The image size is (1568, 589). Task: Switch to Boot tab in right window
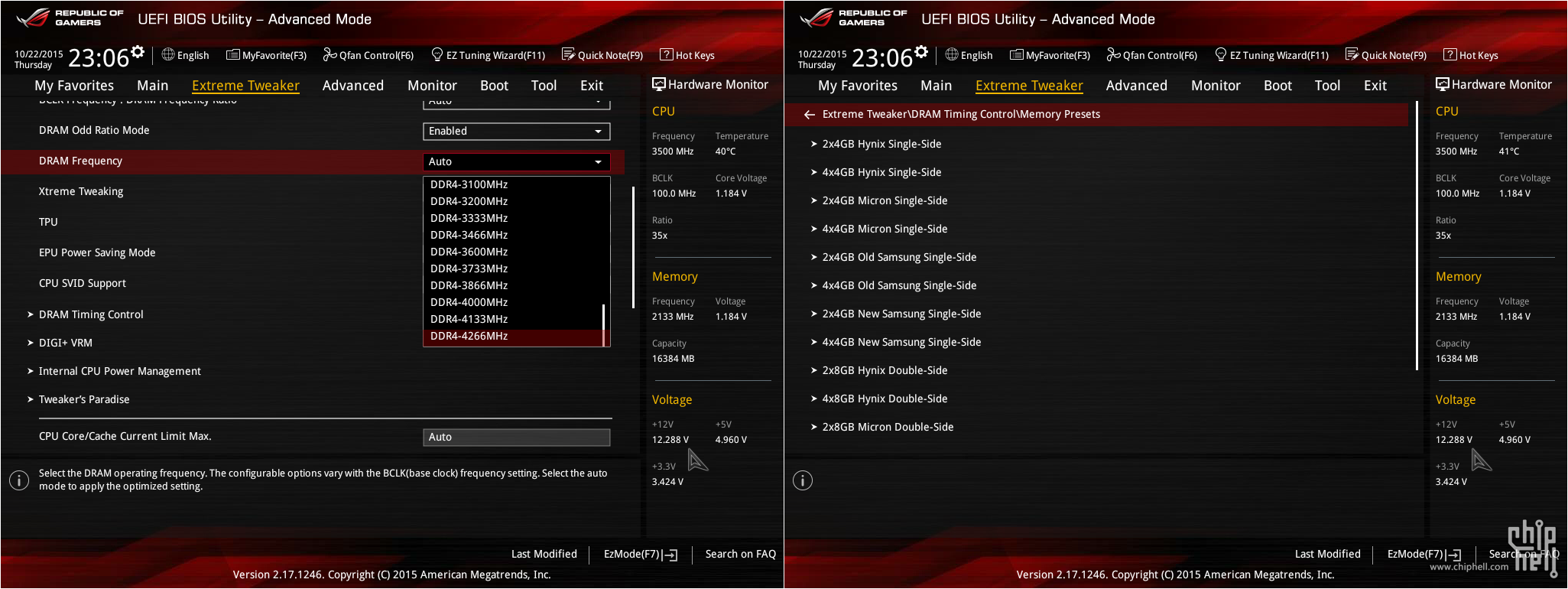pos(1277,86)
